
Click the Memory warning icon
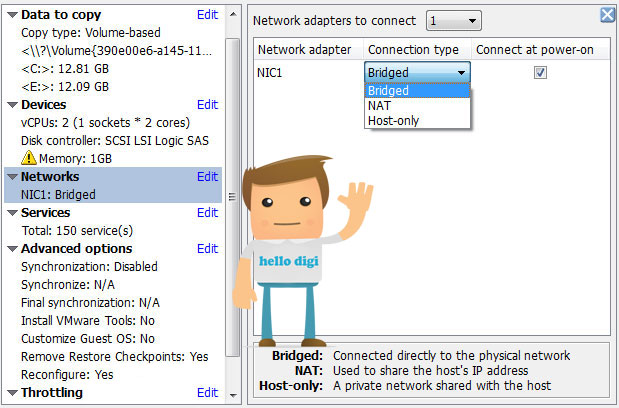coord(28,158)
